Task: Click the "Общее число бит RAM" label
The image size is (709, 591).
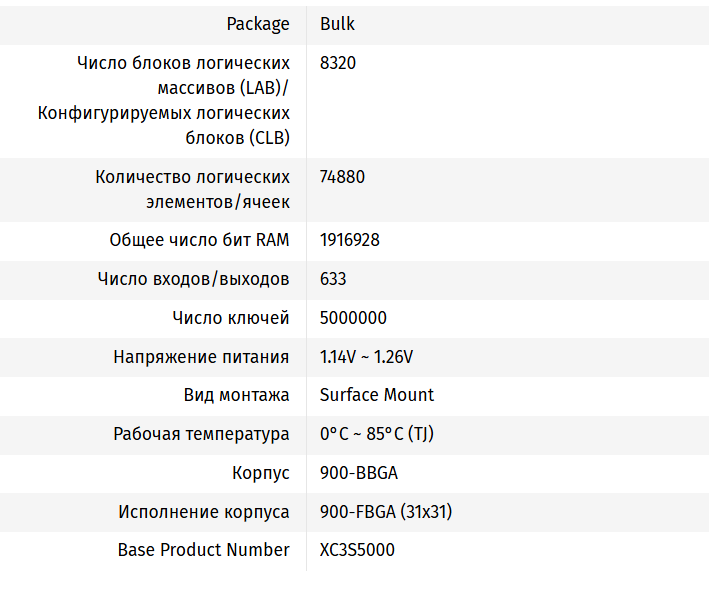Action: pyautogui.click(x=200, y=240)
